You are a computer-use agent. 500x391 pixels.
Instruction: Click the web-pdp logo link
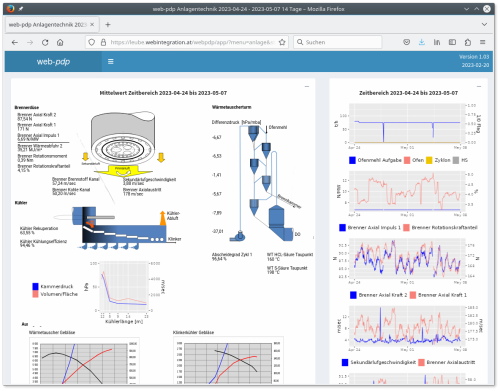[53, 62]
